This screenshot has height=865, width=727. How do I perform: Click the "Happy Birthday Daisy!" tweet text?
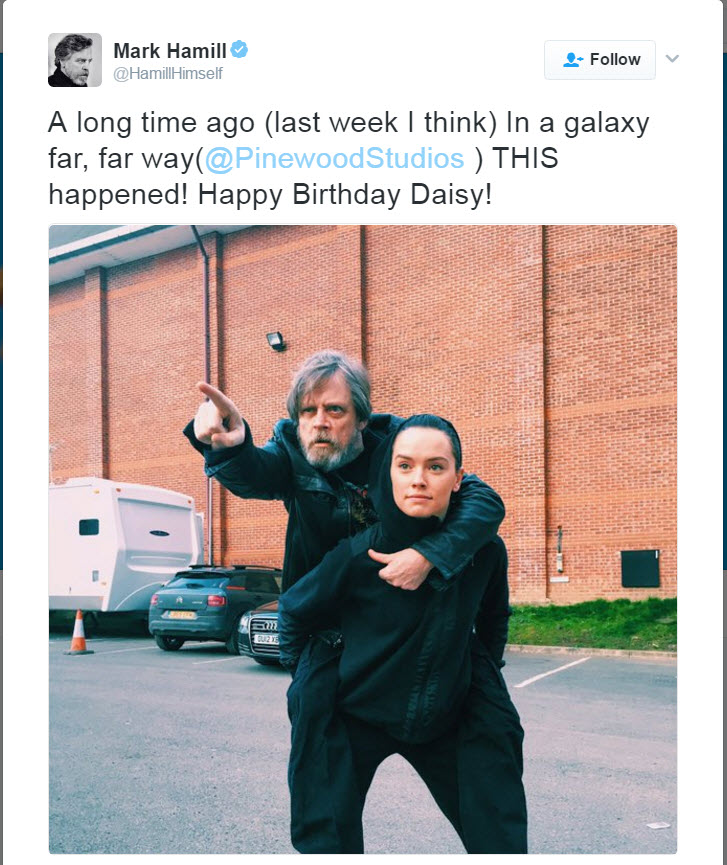point(345,192)
